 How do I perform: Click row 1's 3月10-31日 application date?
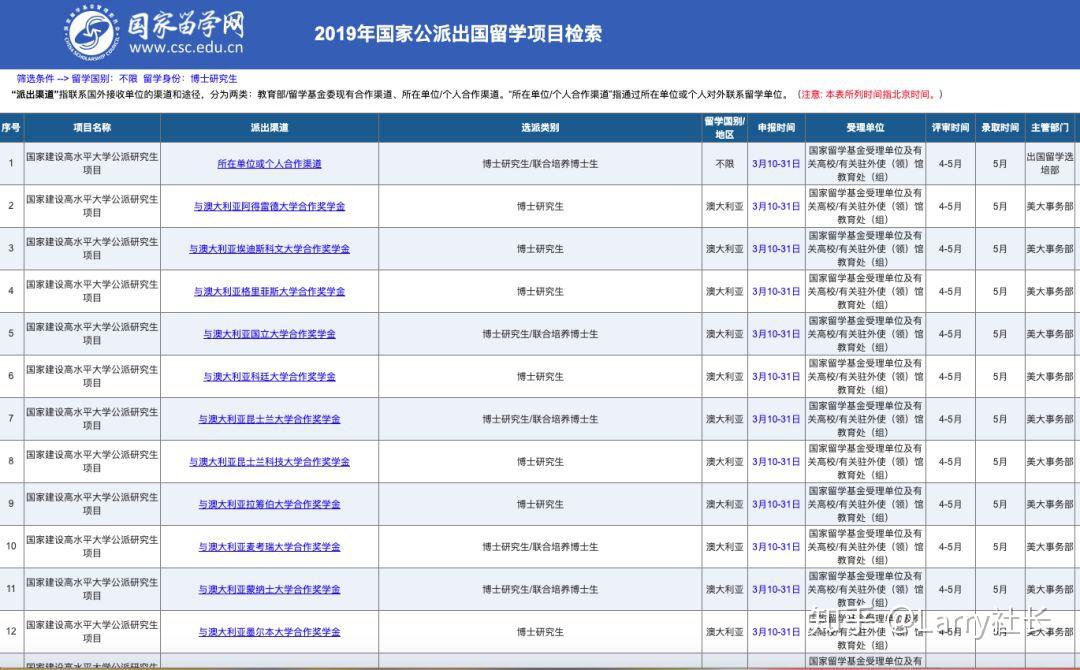point(776,164)
